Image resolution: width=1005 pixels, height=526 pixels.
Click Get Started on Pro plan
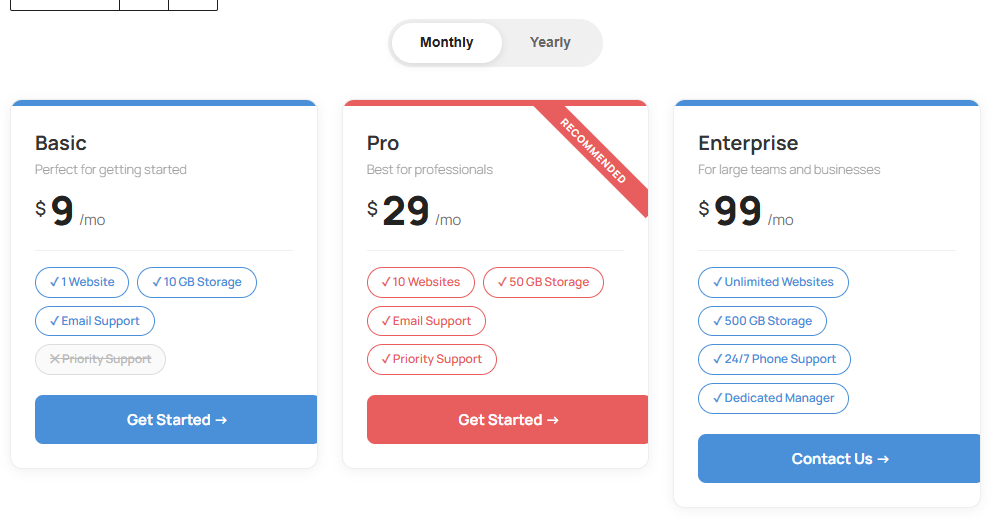(507, 420)
